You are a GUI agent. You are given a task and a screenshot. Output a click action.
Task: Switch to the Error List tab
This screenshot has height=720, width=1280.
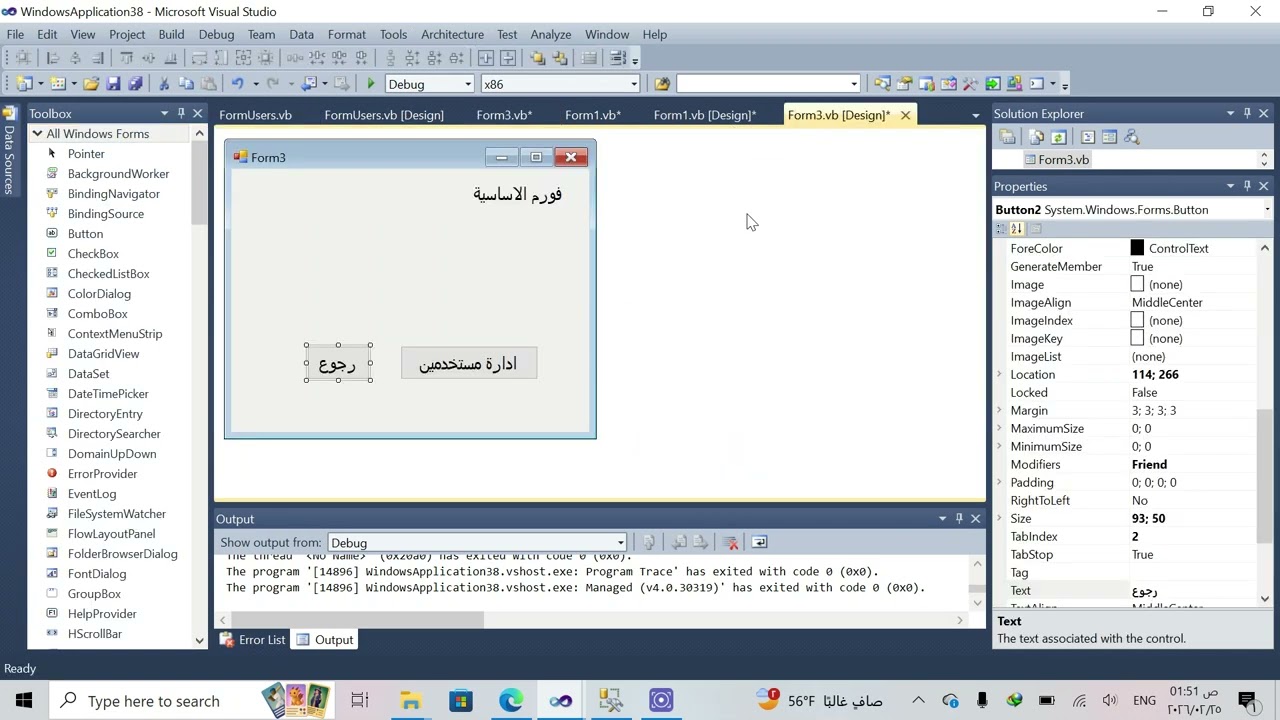click(x=252, y=640)
